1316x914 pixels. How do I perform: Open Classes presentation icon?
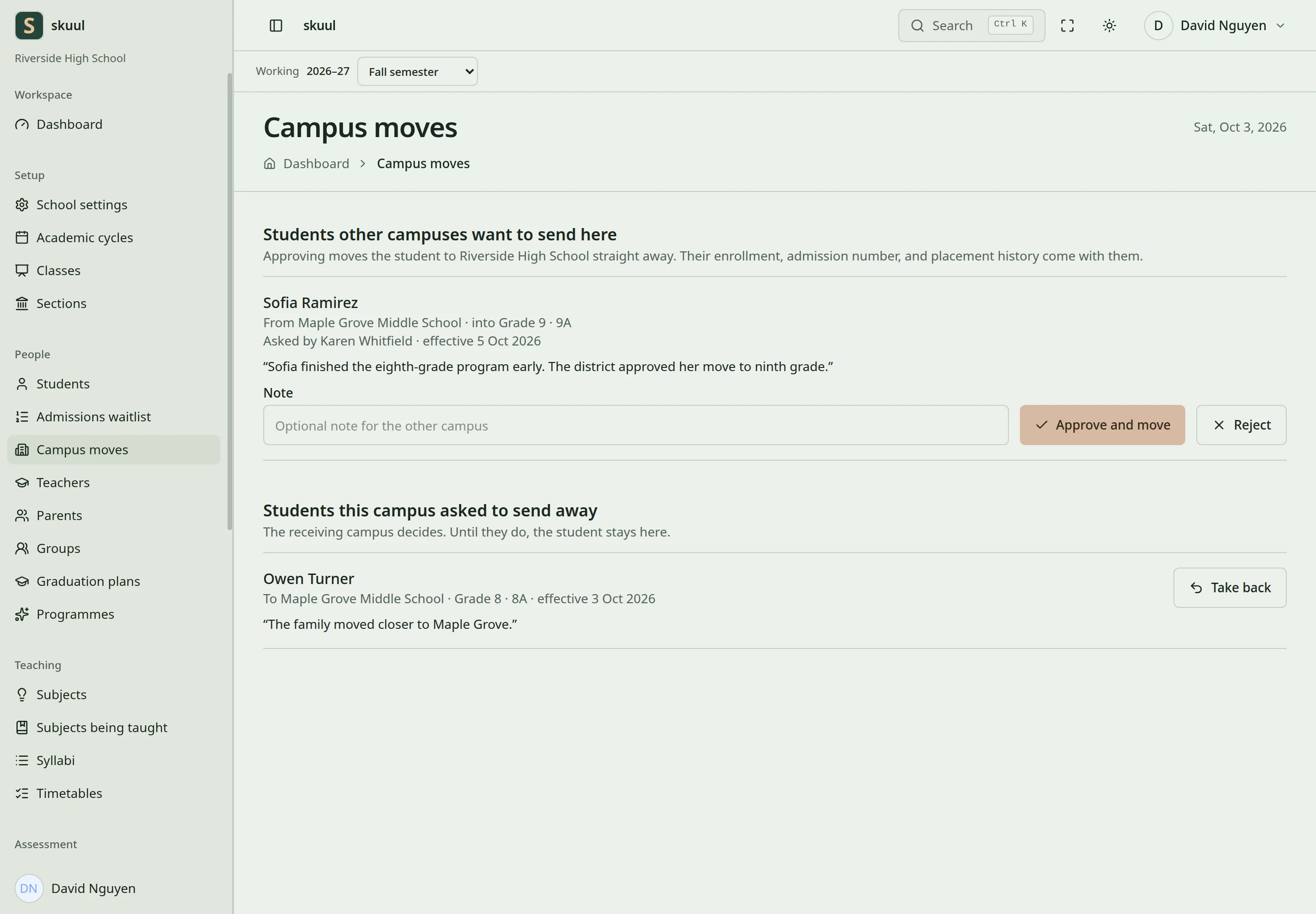pos(22,270)
